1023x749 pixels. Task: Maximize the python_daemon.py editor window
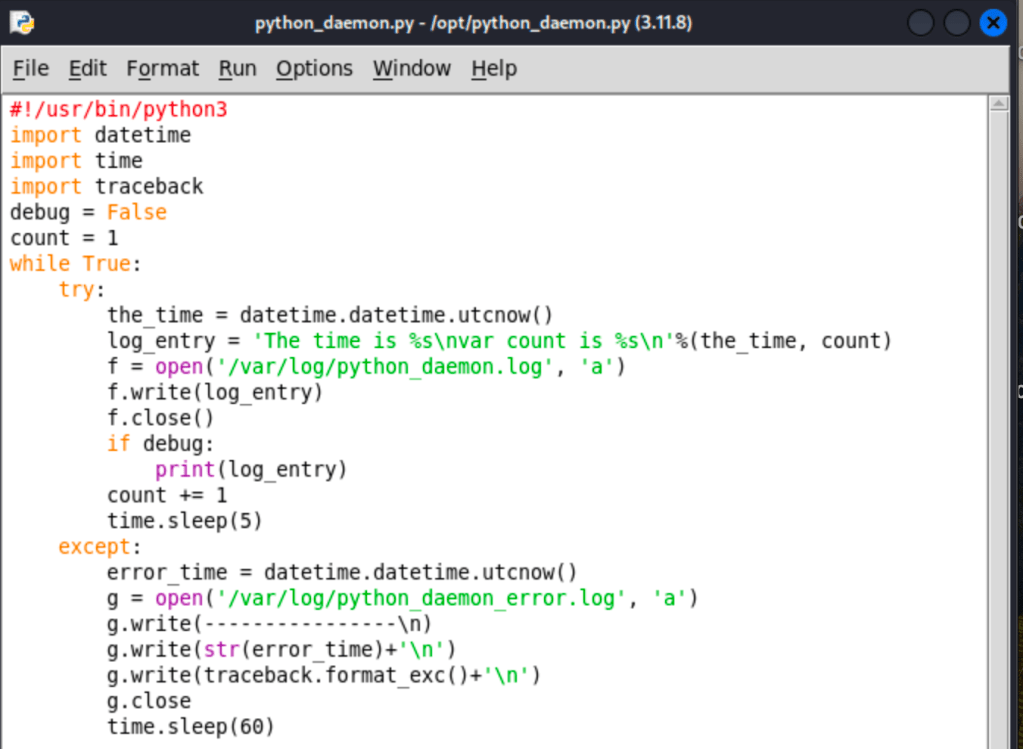[x=957, y=22]
